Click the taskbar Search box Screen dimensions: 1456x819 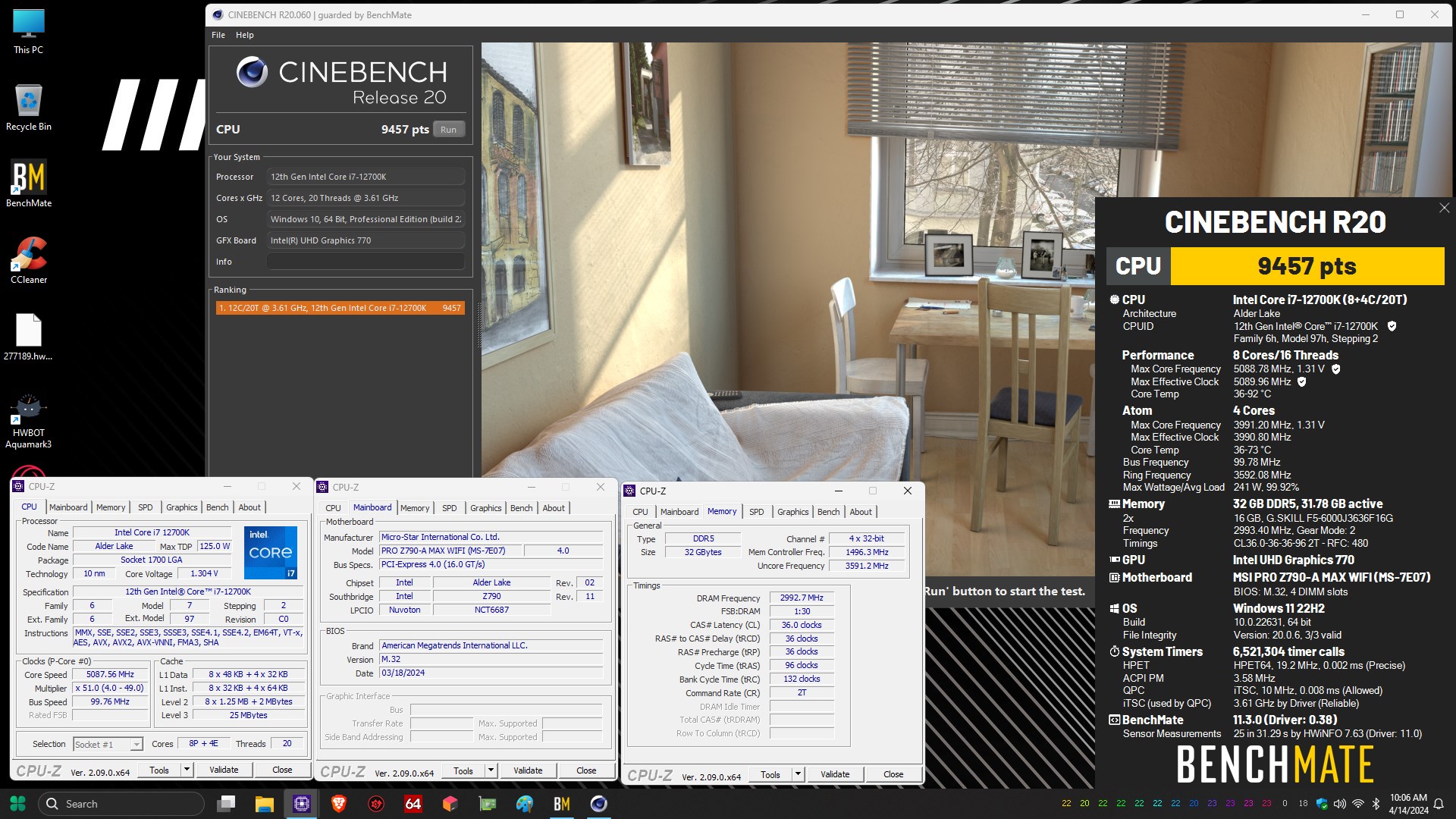click(x=121, y=804)
